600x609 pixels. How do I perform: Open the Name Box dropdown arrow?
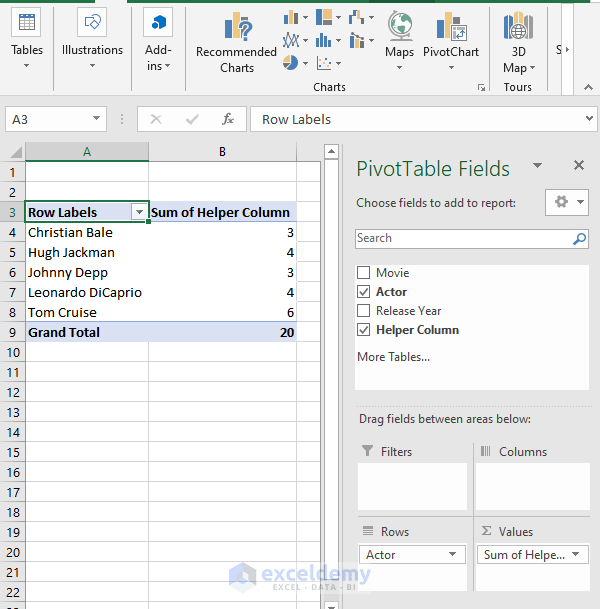[96, 118]
